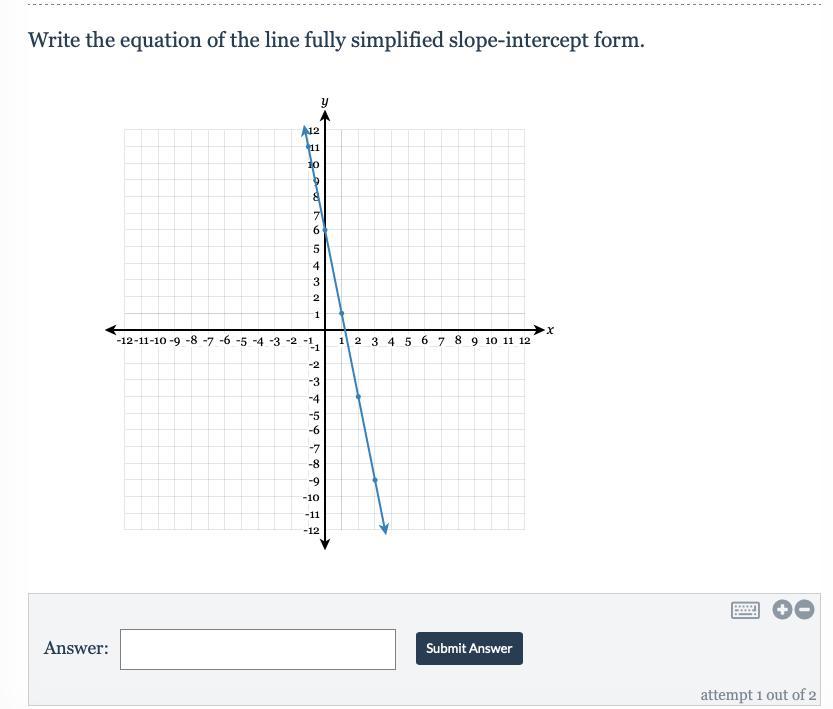Click the x-axis left arrowhead
The height and width of the screenshot is (709, 833).
pos(111,330)
